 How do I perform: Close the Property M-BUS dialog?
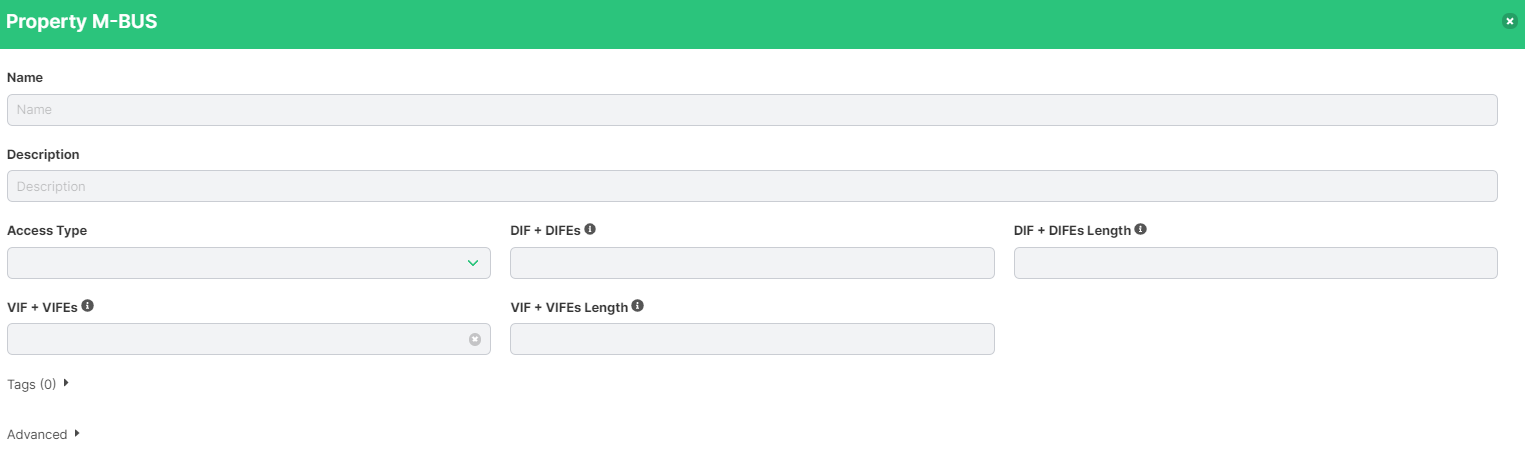click(x=1510, y=21)
